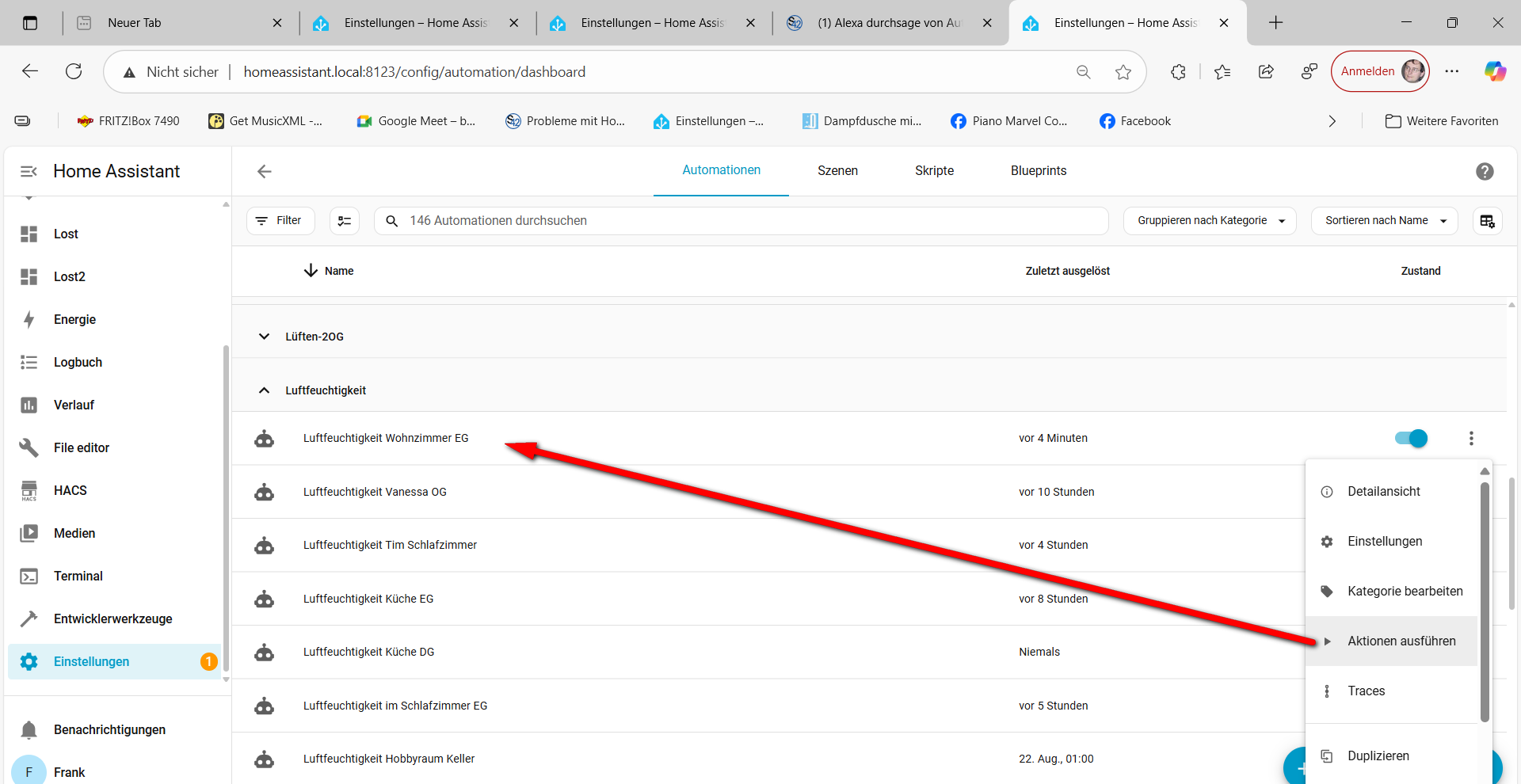The width and height of the screenshot is (1521, 784).
Task: Choose Duplizieren in the context menu
Action: coord(1378,755)
